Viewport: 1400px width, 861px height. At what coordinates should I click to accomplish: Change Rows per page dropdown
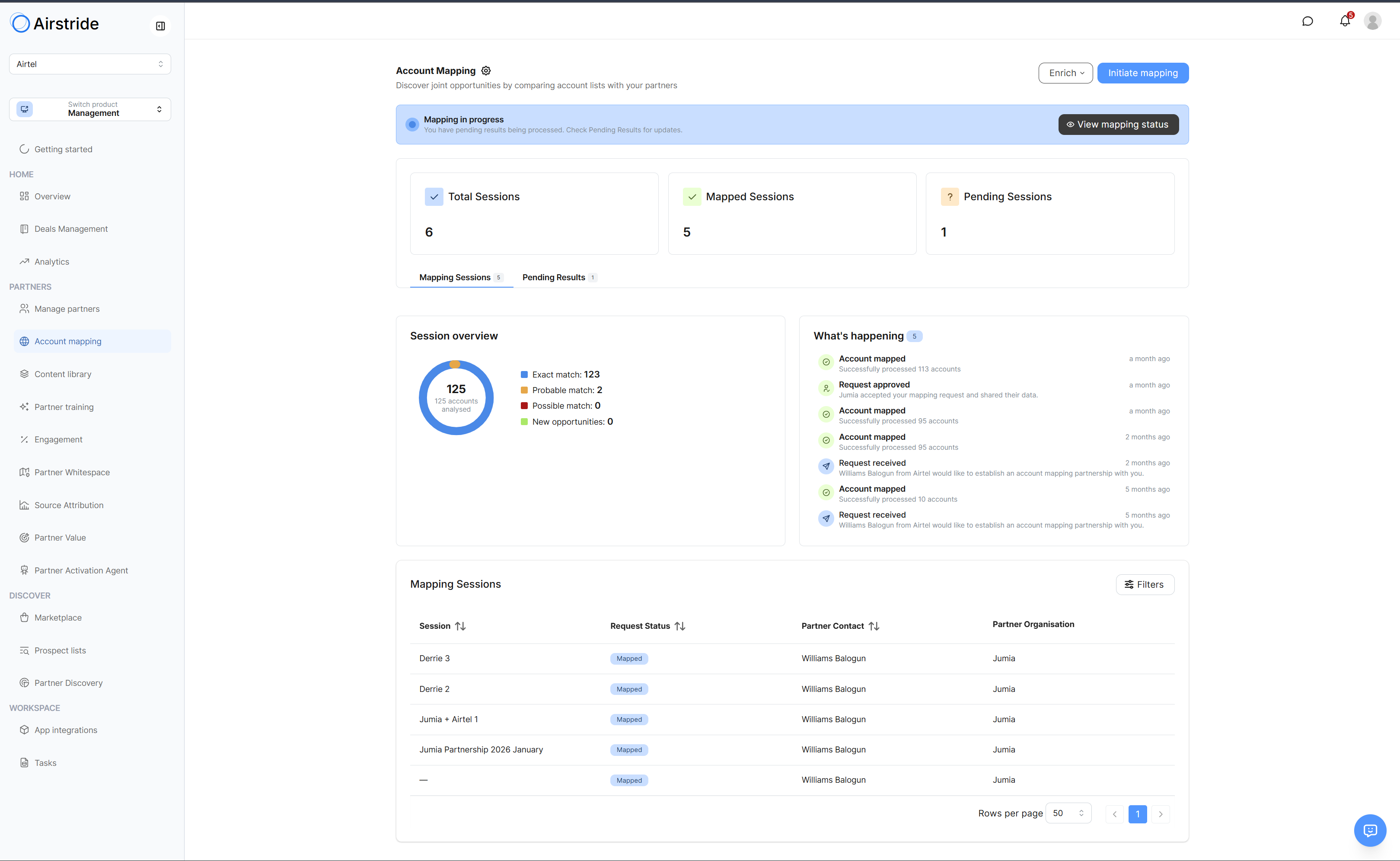click(x=1068, y=813)
